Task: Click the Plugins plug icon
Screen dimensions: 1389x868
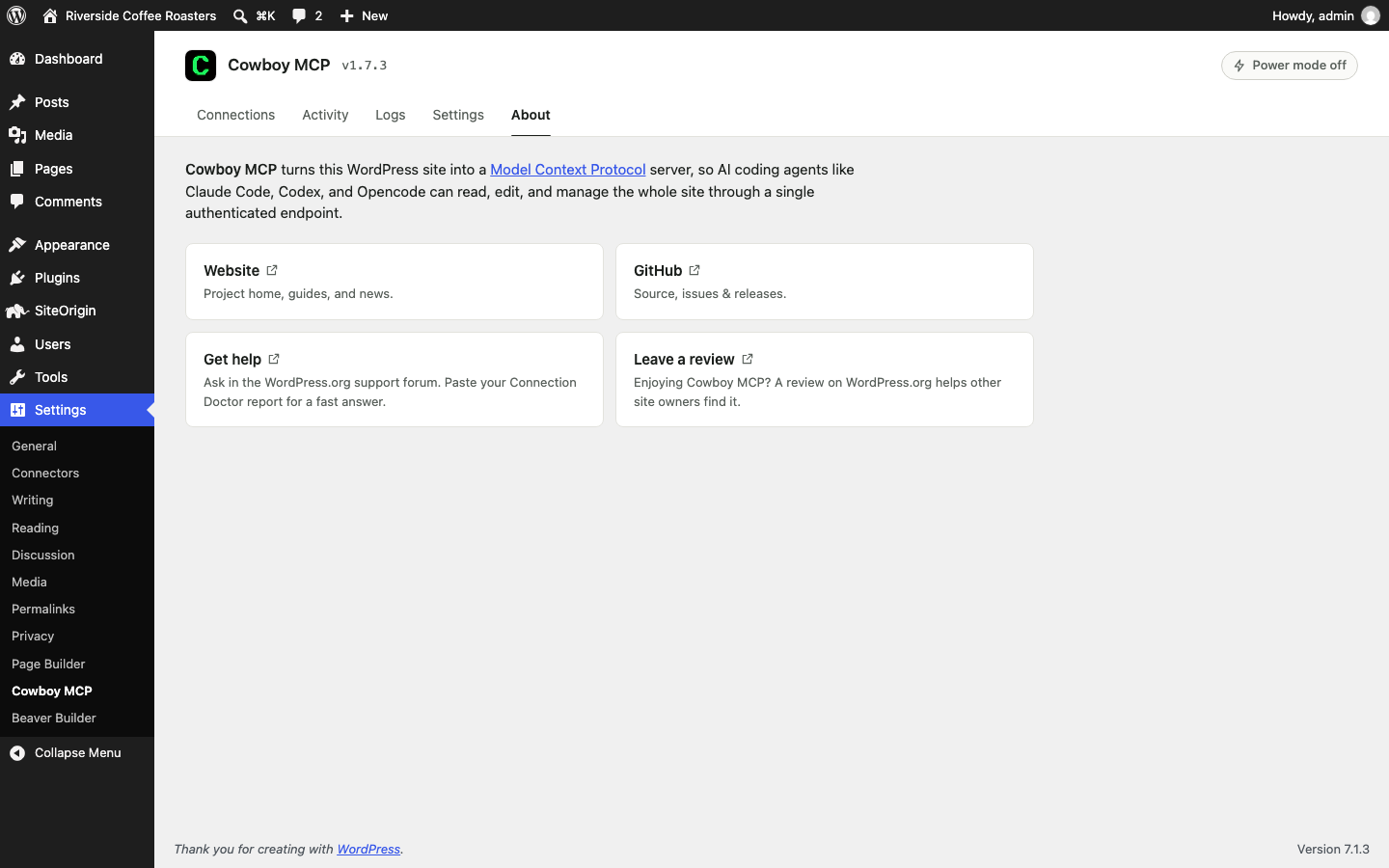Action: point(17,278)
